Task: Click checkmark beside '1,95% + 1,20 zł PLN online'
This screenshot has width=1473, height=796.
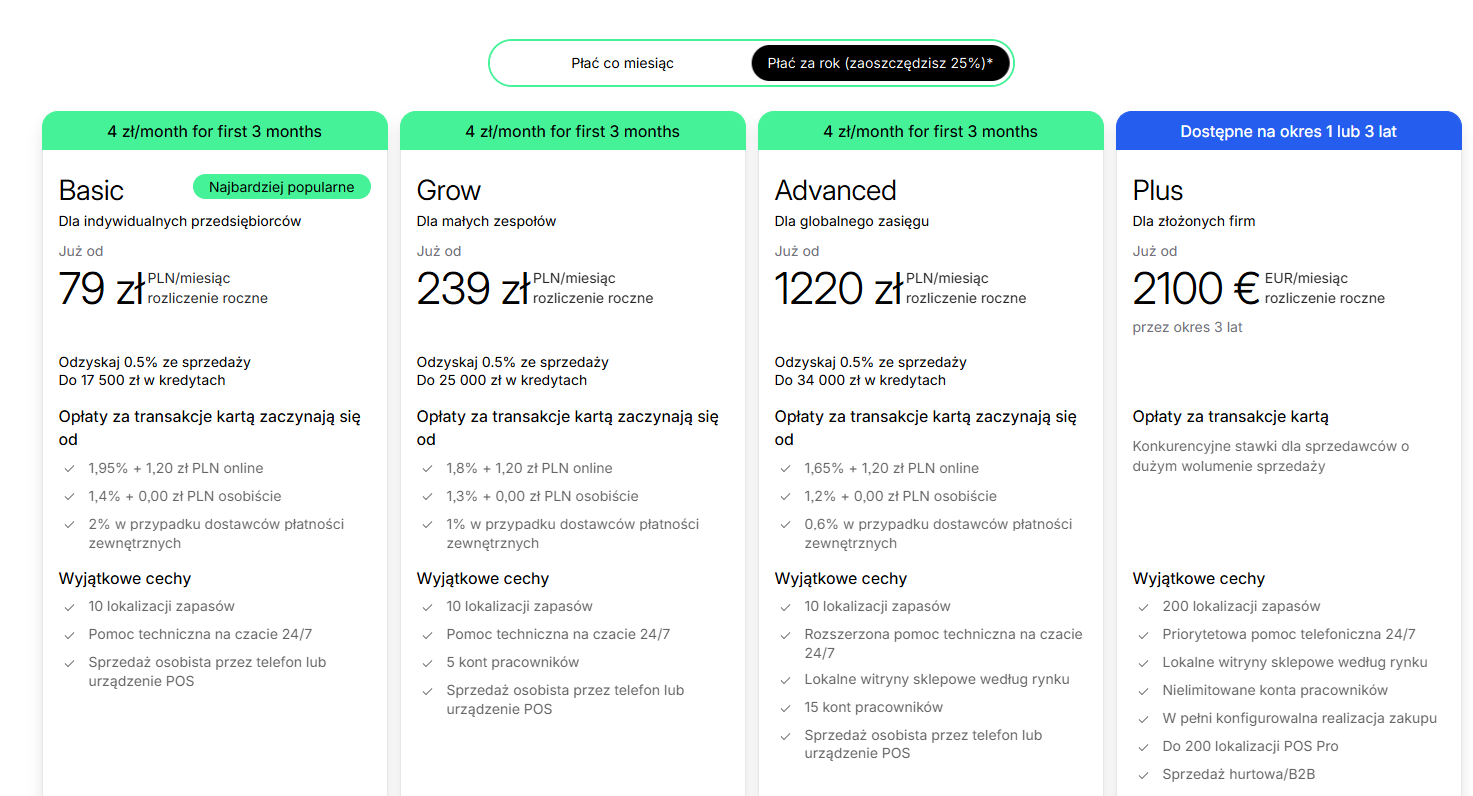Action: pos(69,468)
